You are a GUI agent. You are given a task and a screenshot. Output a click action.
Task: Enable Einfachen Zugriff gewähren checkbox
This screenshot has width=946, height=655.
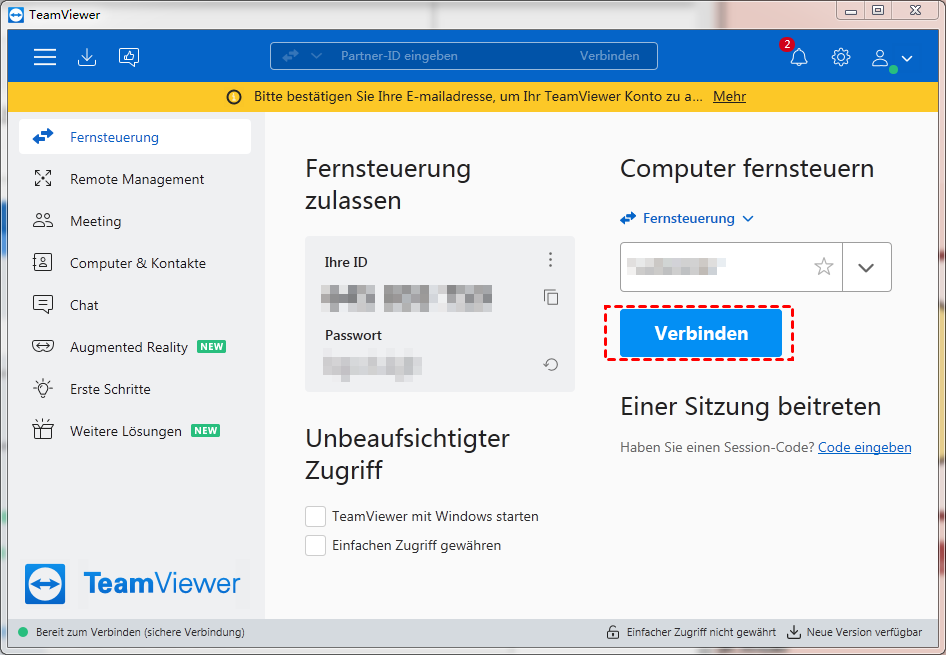(315, 545)
